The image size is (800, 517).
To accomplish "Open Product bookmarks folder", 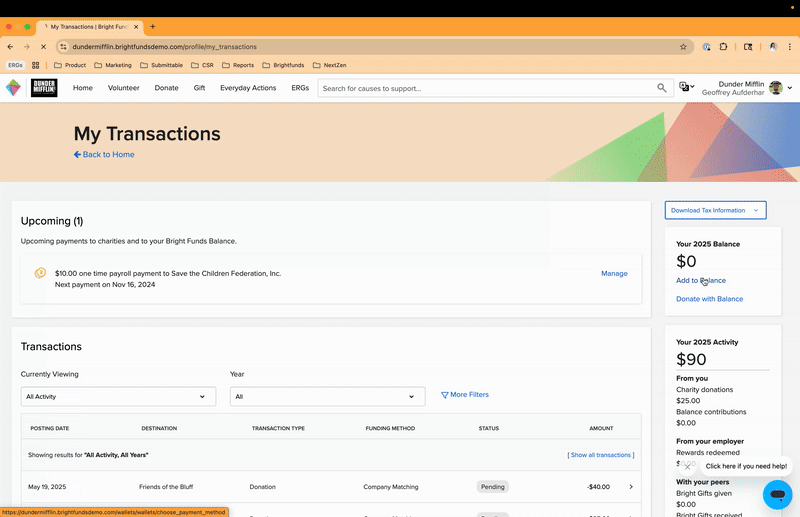I will [x=70, y=65].
